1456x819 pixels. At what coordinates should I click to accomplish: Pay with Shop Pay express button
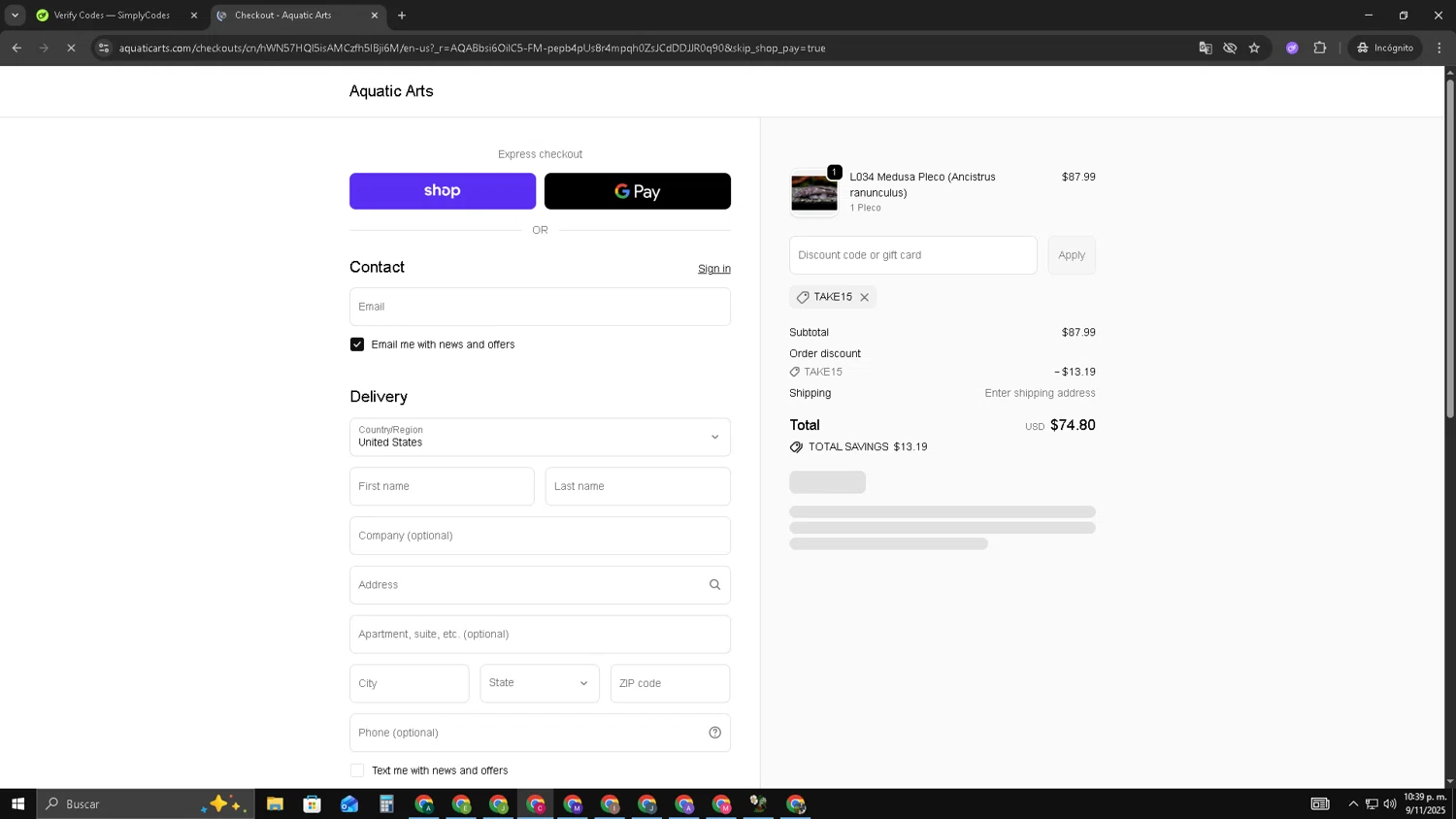[x=443, y=191]
